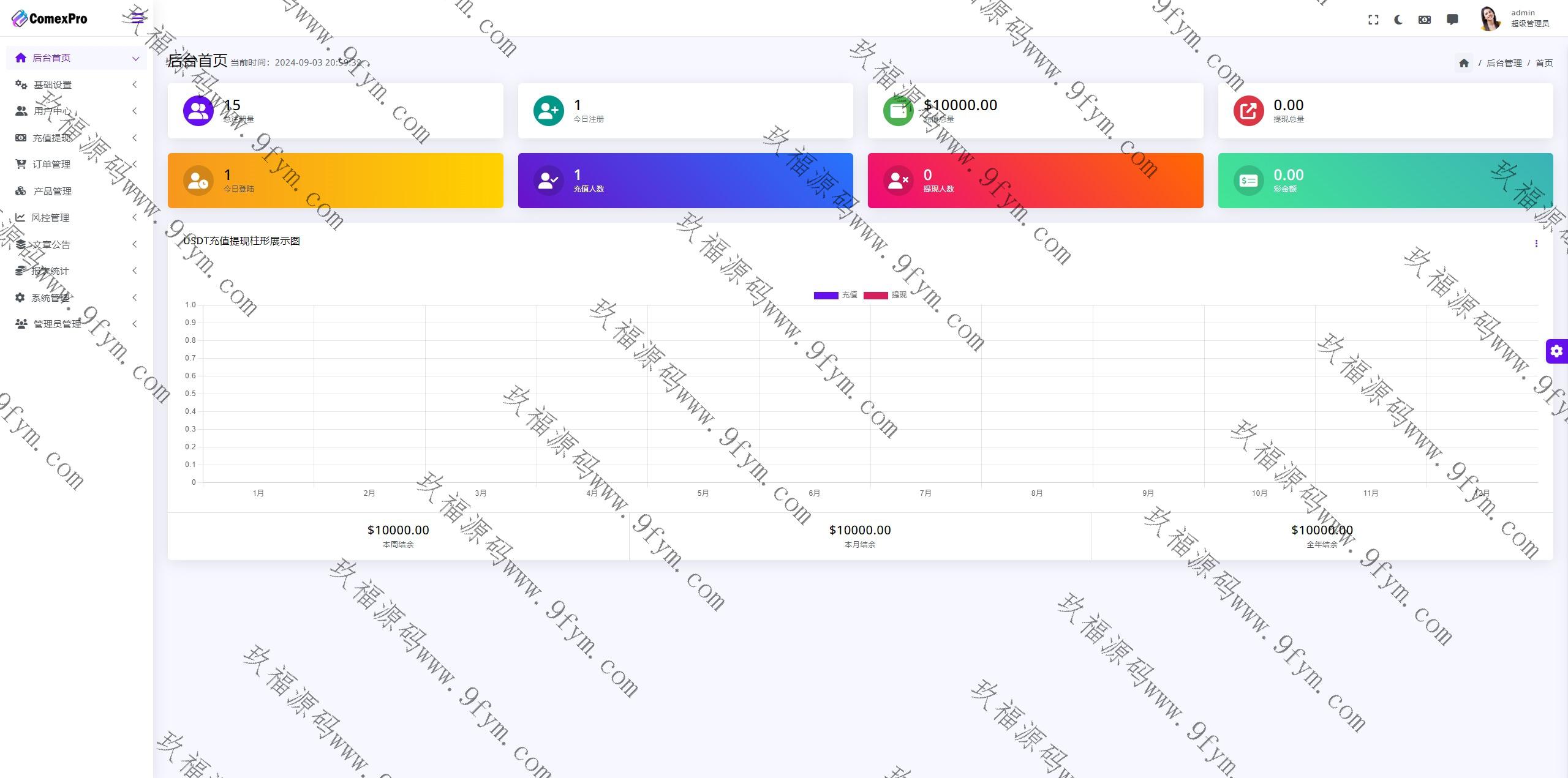The image size is (1568, 778).
Task: Click the money bill icon in header
Action: [x=1425, y=20]
